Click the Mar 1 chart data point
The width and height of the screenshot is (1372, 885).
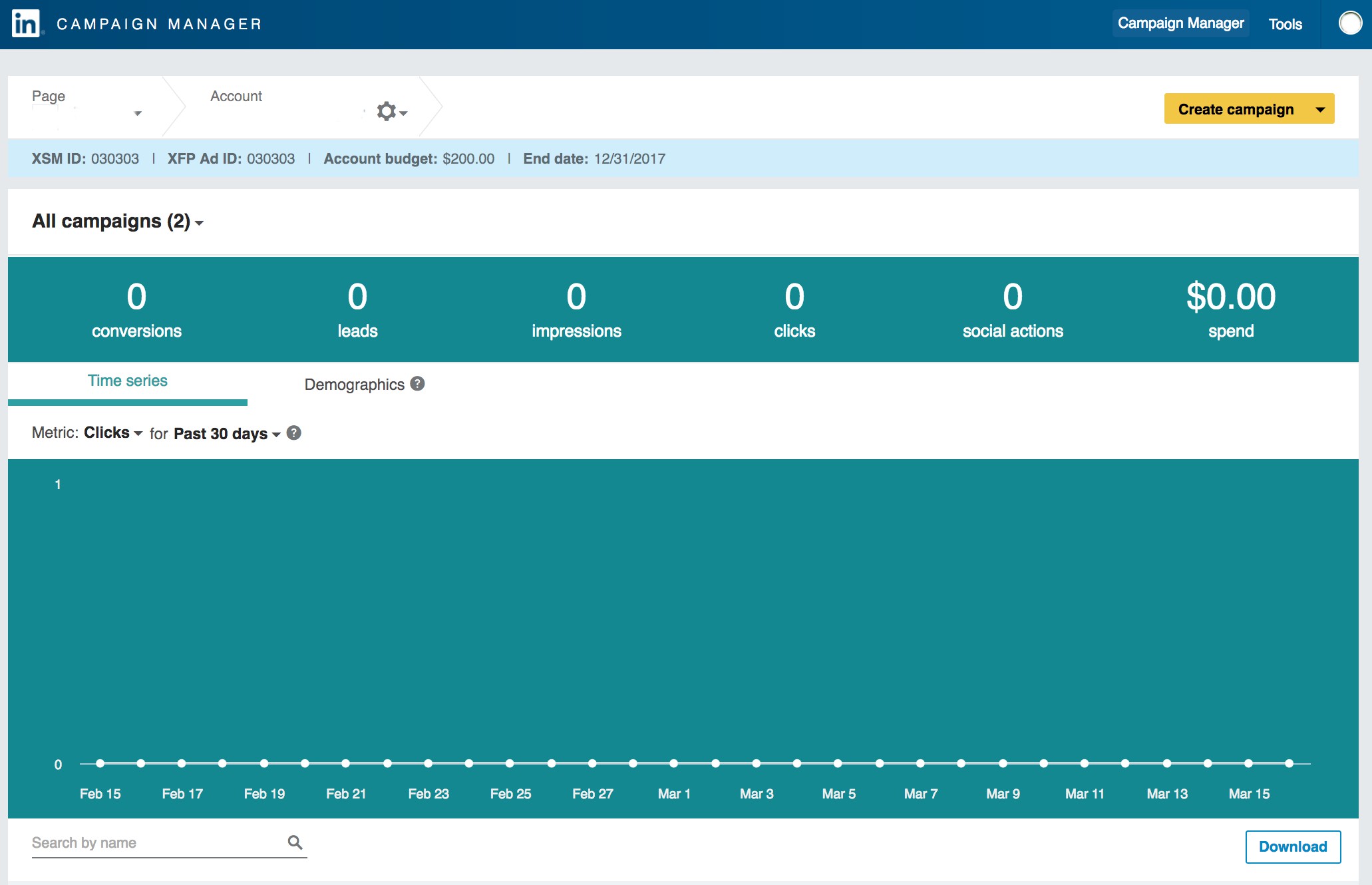click(674, 763)
